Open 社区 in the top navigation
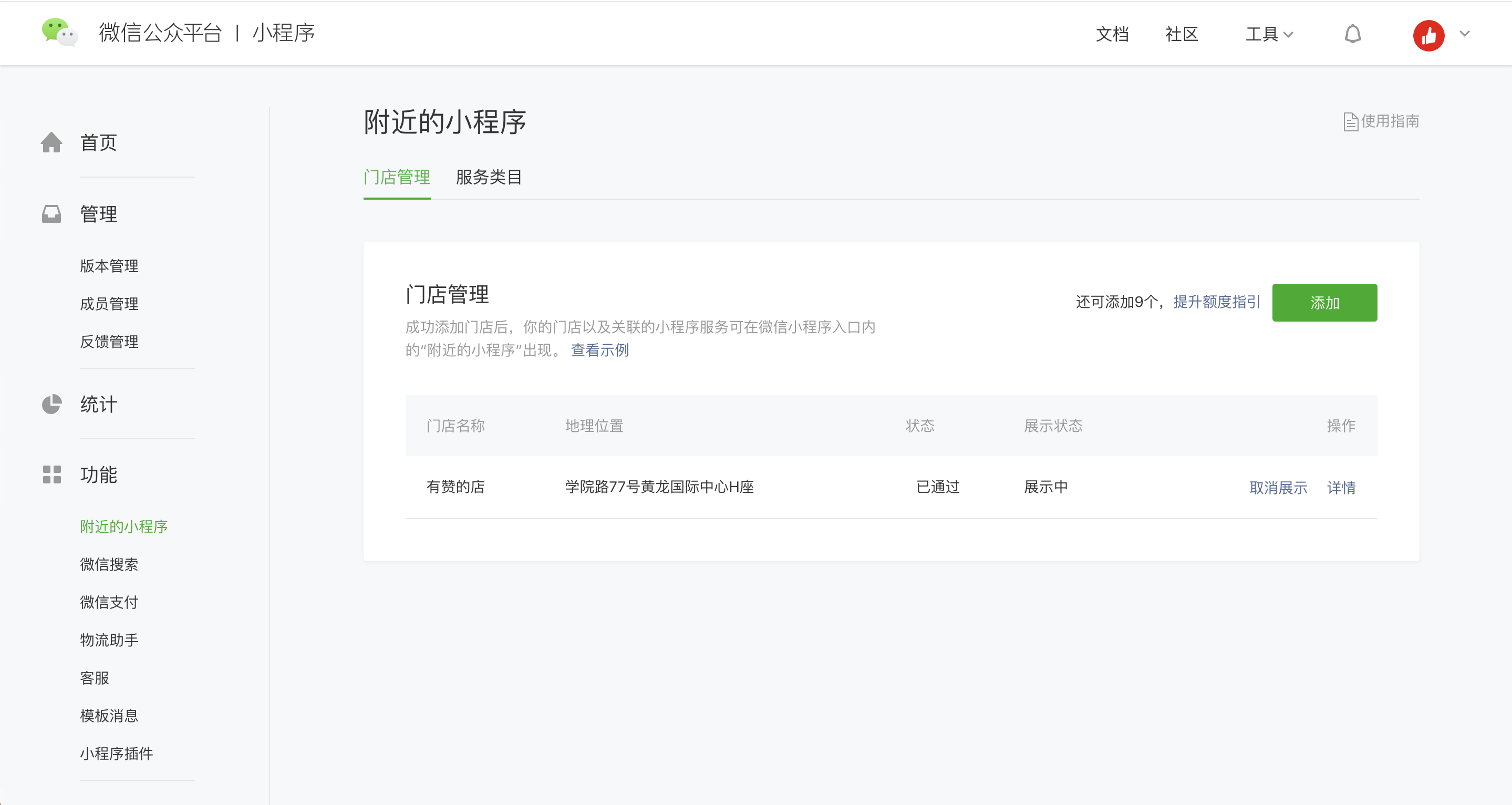 pos(1182,34)
